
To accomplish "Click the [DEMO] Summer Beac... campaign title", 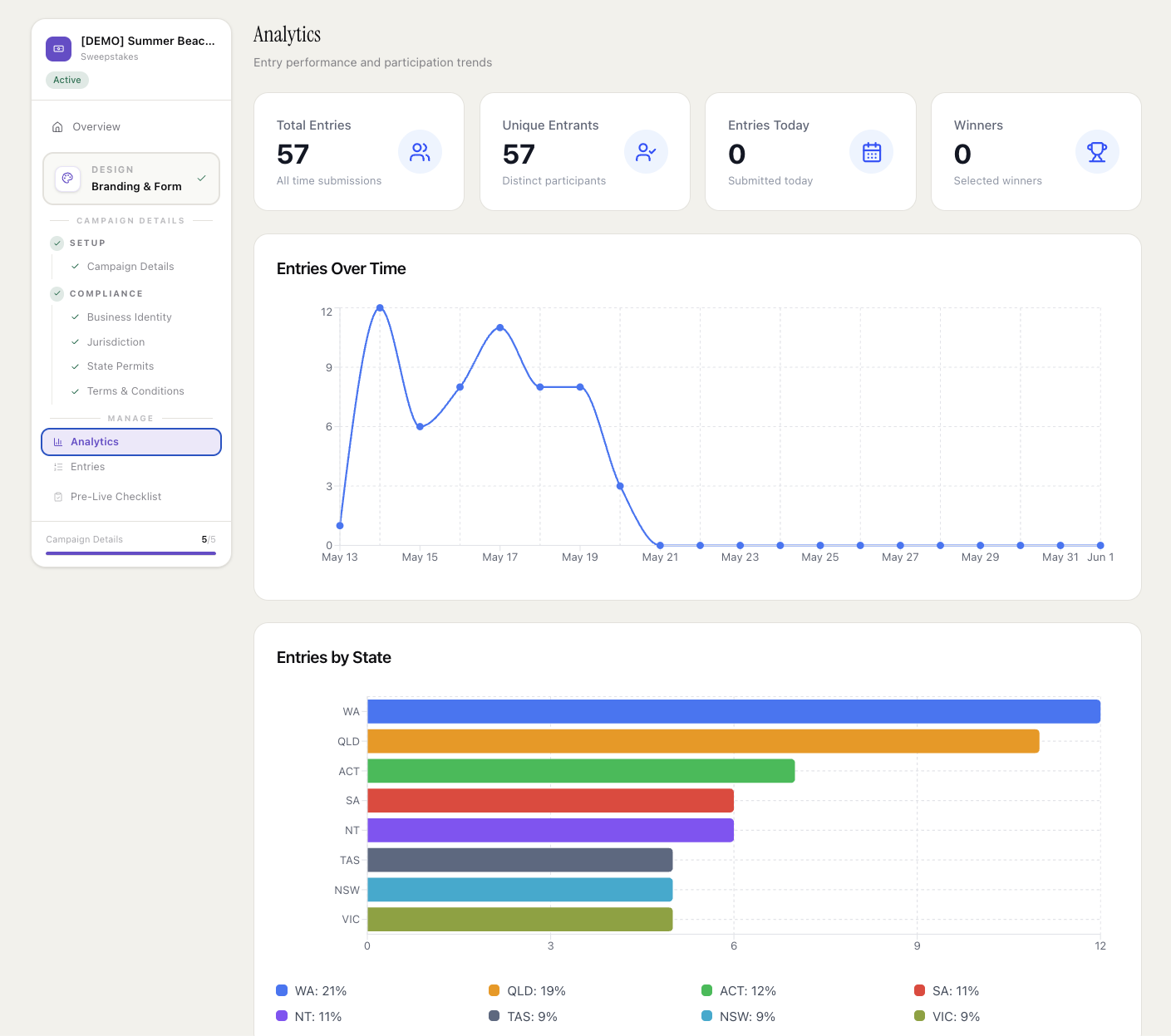I will click(x=148, y=41).
